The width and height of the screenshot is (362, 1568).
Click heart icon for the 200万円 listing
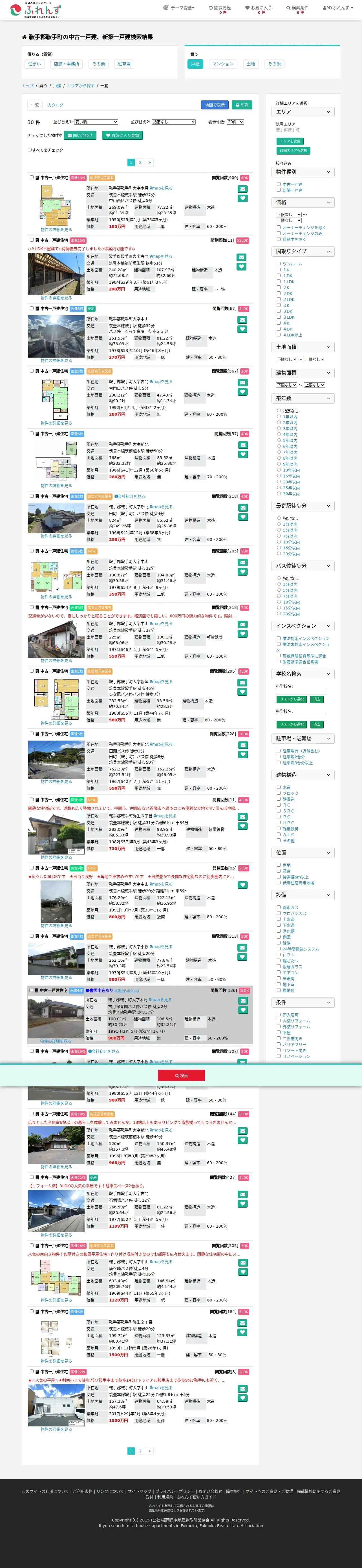242,267
